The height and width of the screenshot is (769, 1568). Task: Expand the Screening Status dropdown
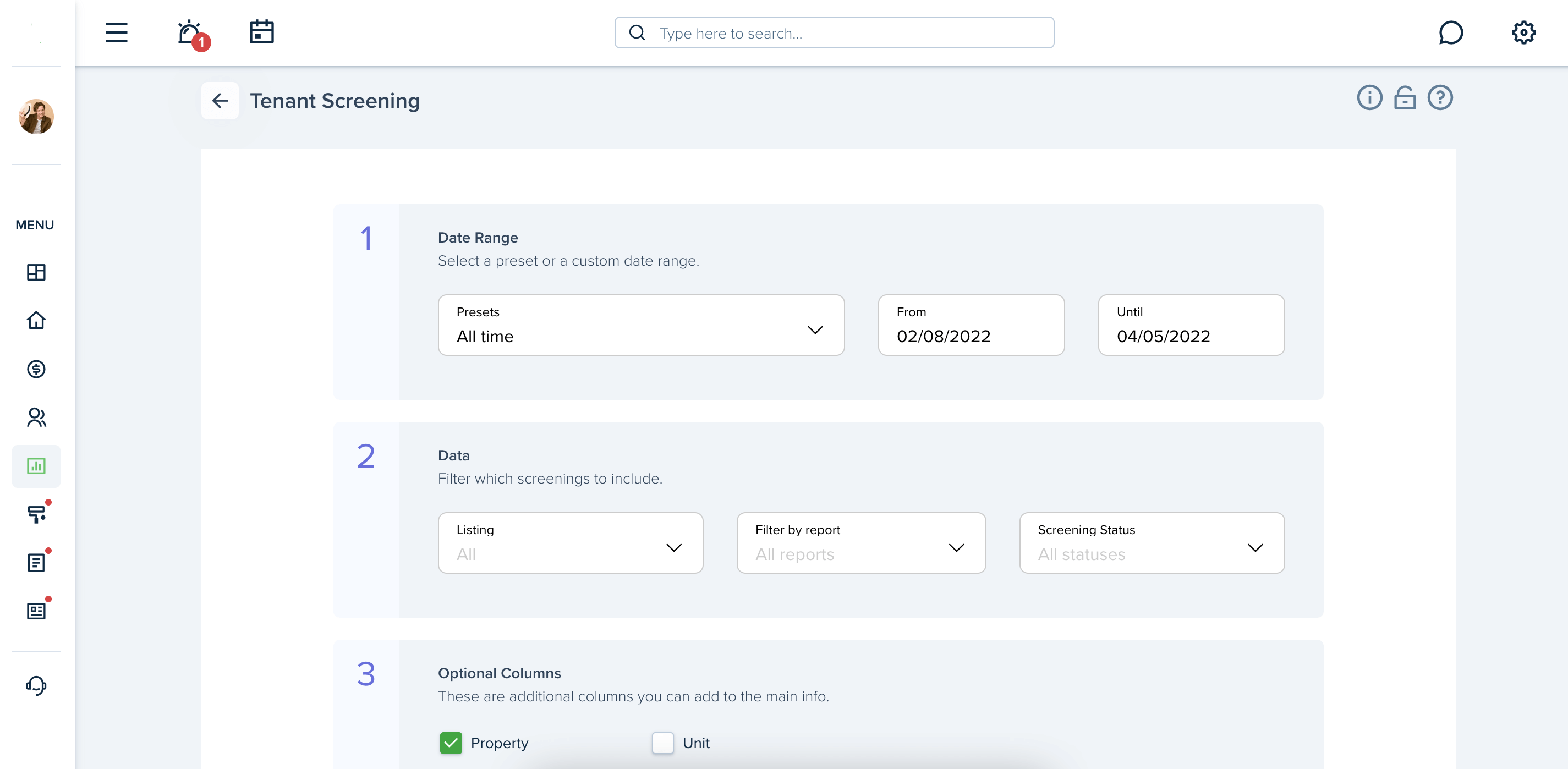click(x=1152, y=543)
